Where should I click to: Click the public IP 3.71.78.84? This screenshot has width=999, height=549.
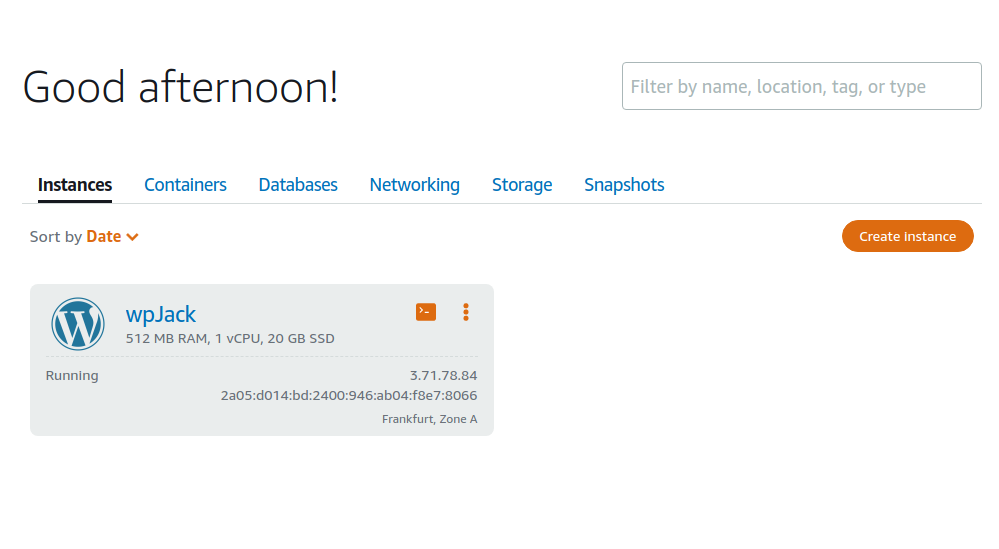click(x=443, y=375)
